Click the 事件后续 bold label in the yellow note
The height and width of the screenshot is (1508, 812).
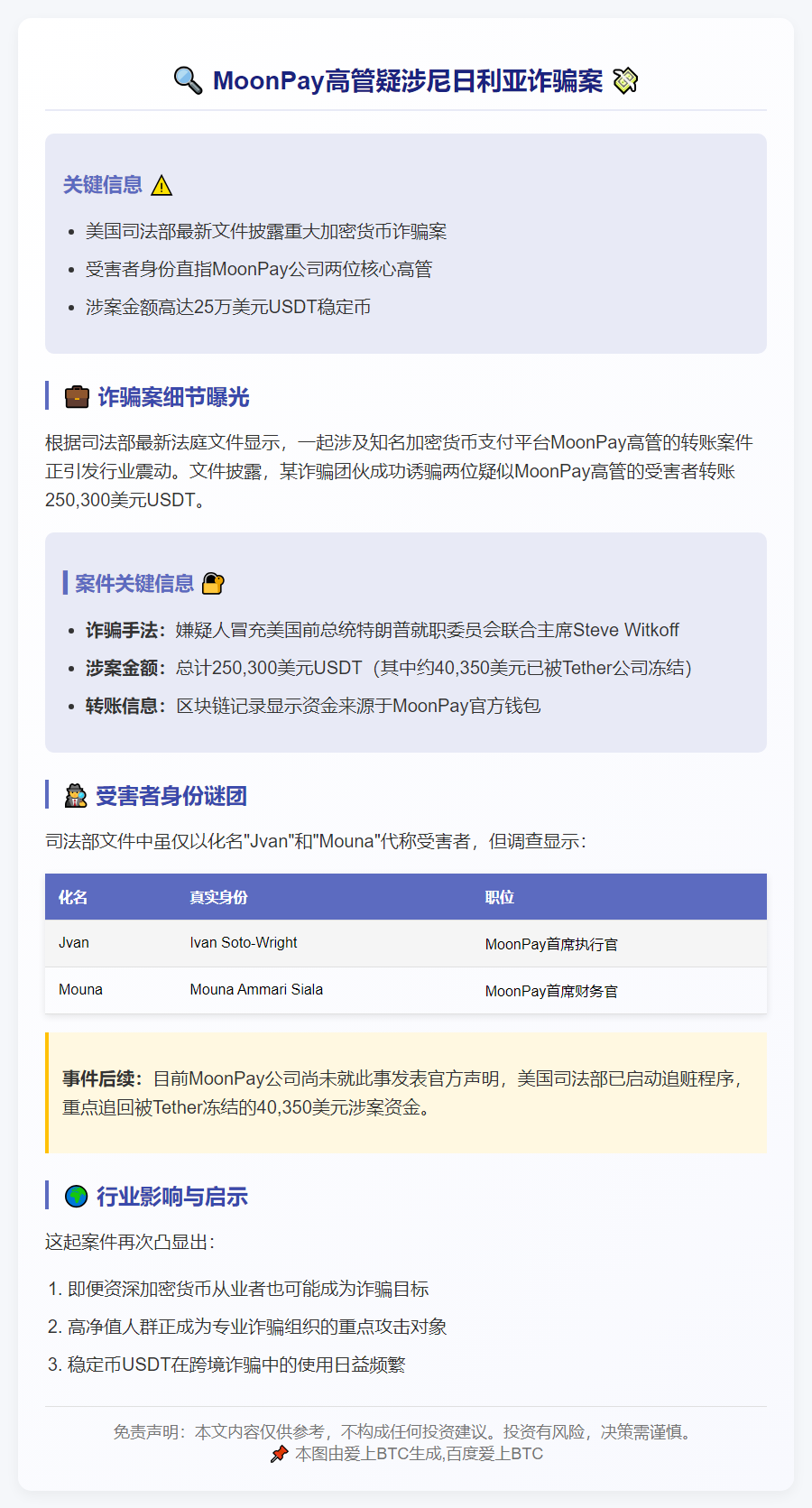click(103, 1078)
